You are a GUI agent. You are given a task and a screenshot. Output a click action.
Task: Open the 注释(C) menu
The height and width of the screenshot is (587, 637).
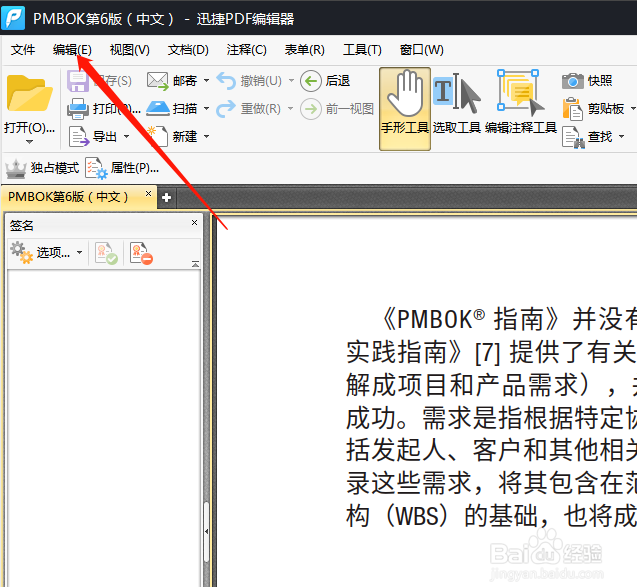pos(247,50)
